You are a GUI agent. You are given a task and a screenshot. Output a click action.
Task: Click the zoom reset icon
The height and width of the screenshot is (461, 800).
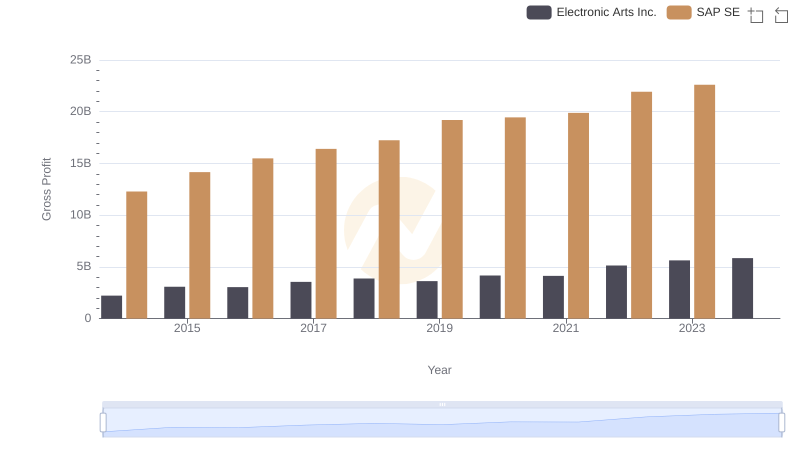coord(781,15)
